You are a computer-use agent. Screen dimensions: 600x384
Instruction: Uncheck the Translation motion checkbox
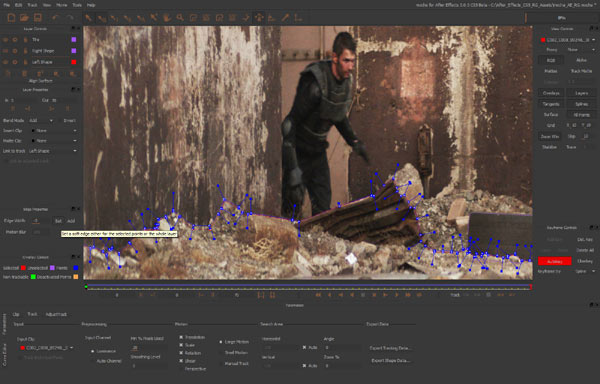click(181, 337)
